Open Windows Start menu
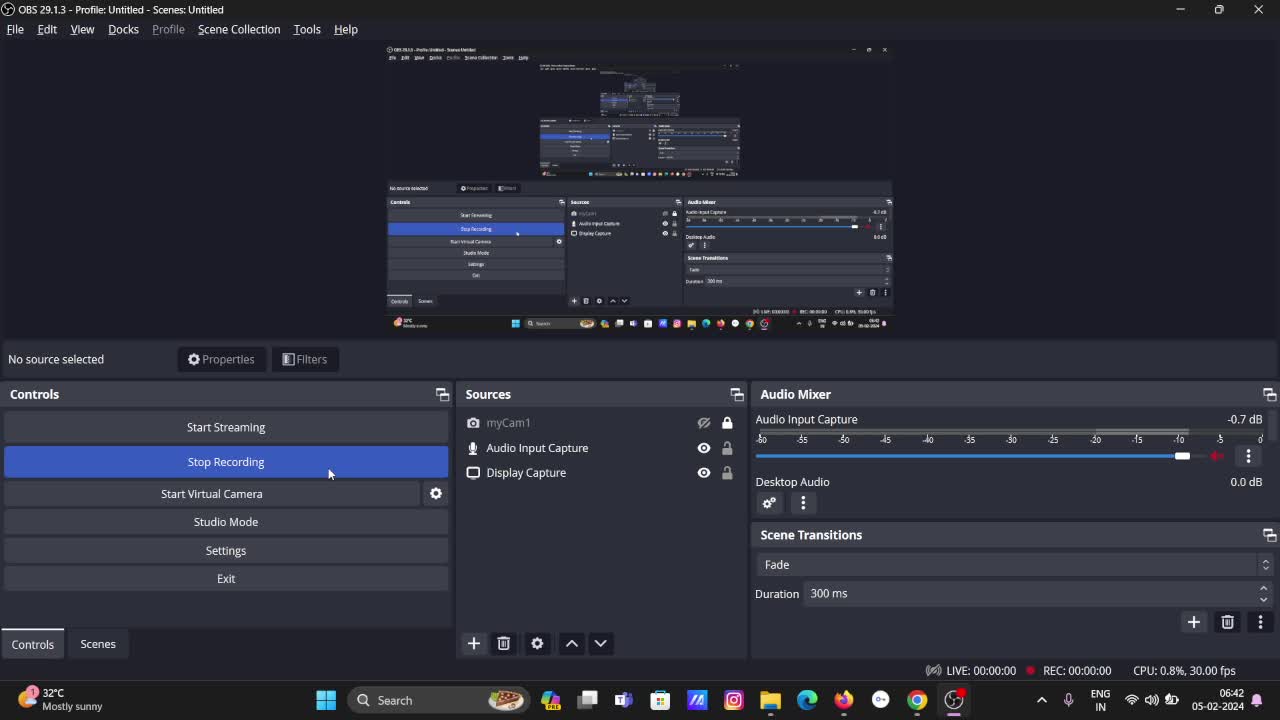This screenshot has height=720, width=1280. pyautogui.click(x=326, y=700)
